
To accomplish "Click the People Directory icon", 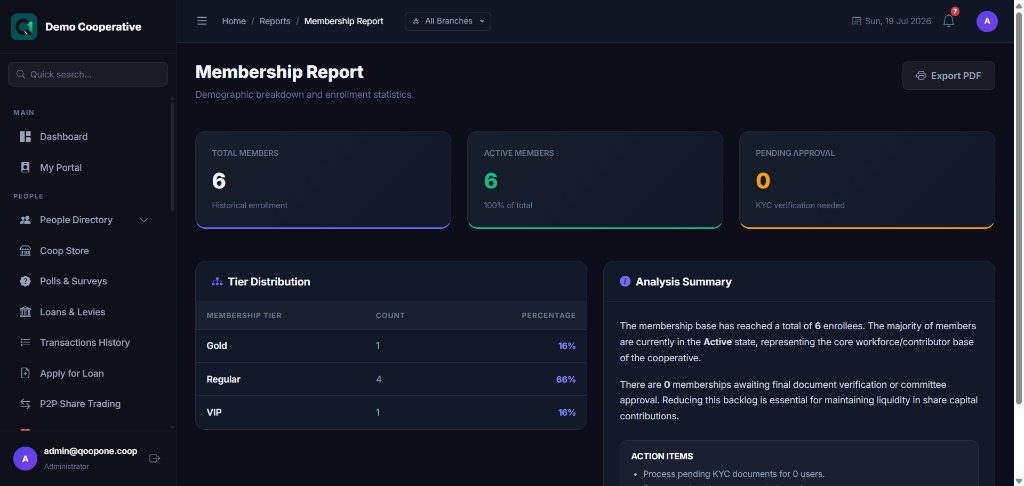I will pyautogui.click(x=25, y=220).
